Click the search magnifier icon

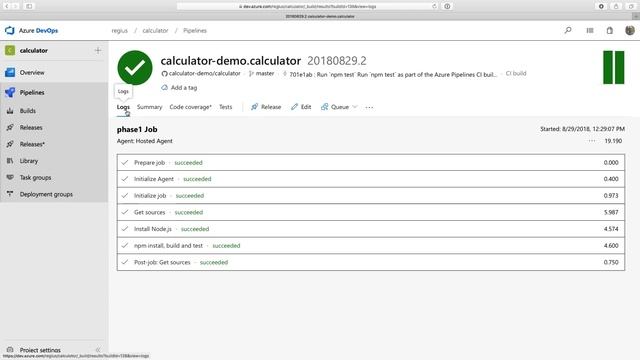[568, 30]
